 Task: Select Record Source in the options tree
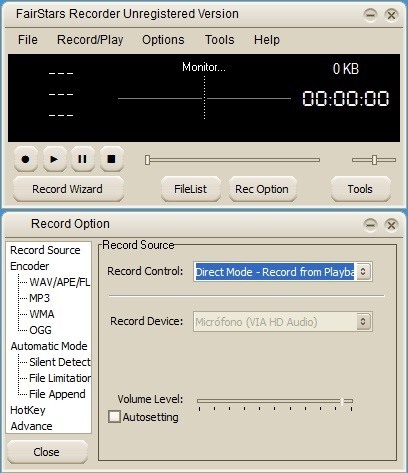pyautogui.click(x=45, y=250)
